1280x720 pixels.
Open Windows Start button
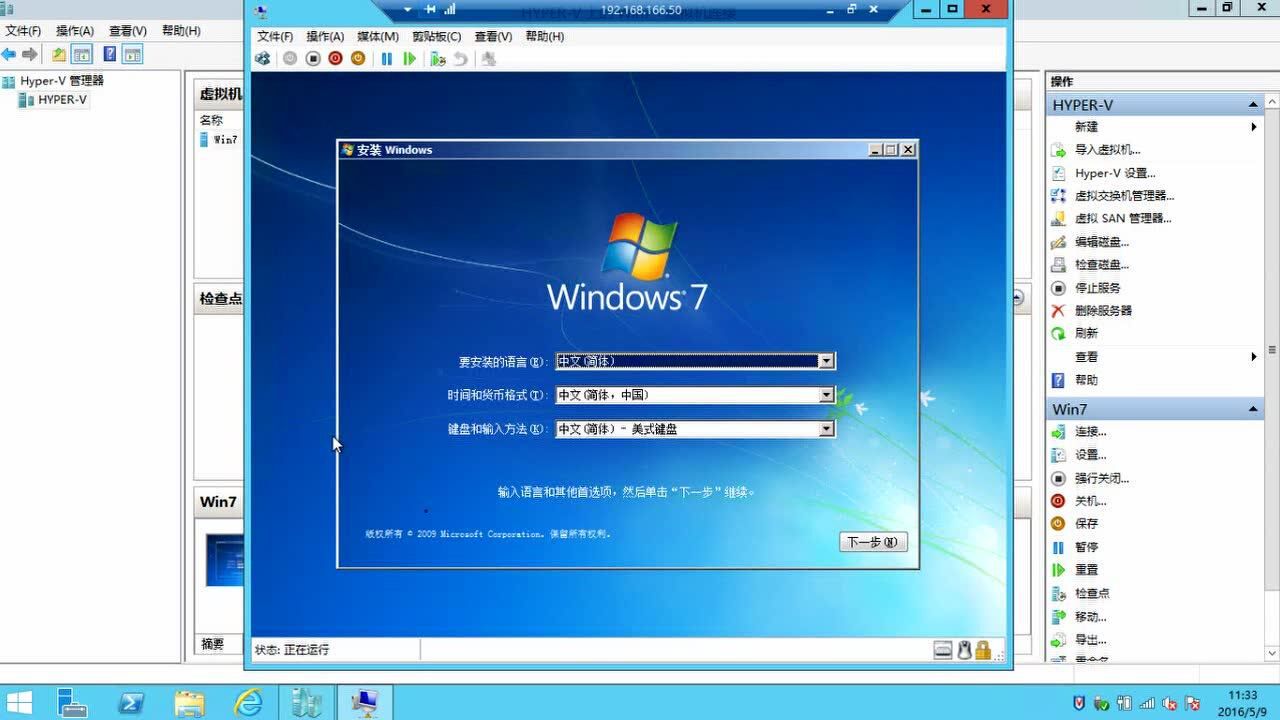pyautogui.click(x=18, y=702)
